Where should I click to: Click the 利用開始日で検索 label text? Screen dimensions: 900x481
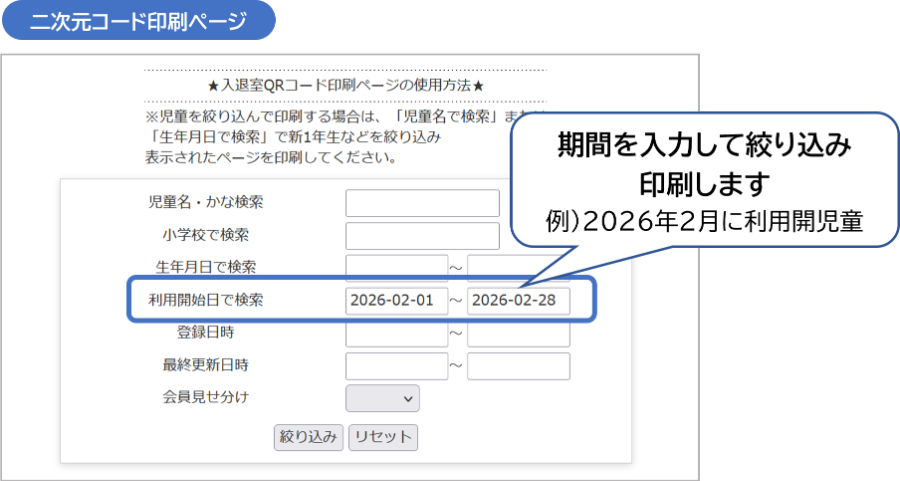coord(206,300)
